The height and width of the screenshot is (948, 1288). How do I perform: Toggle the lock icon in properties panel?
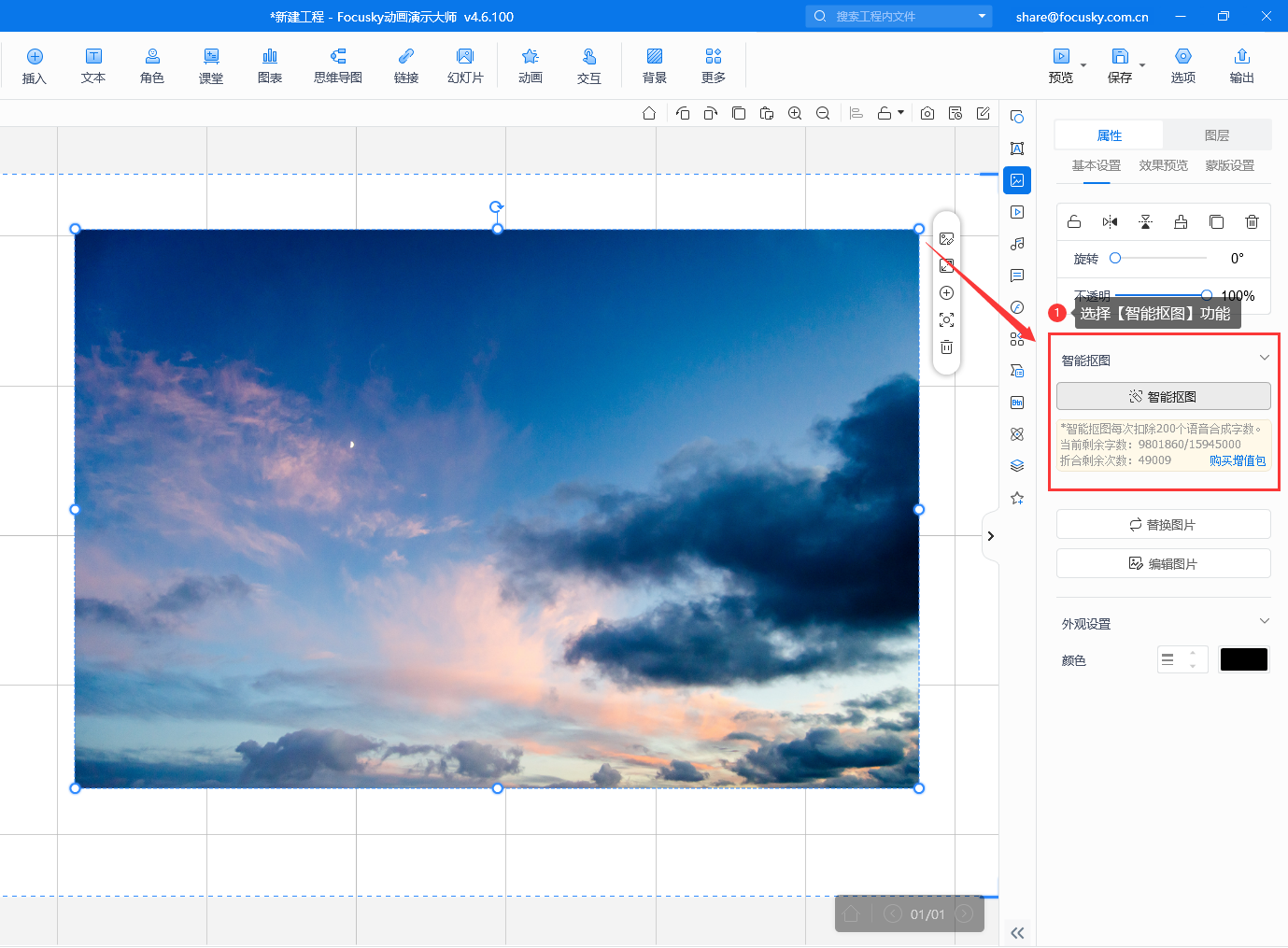point(1074,221)
